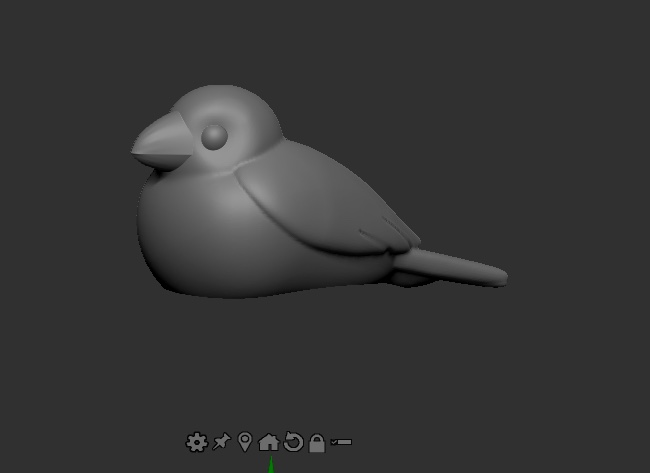Open the gizmo settings gear
The height and width of the screenshot is (473, 650).
pyautogui.click(x=196, y=442)
